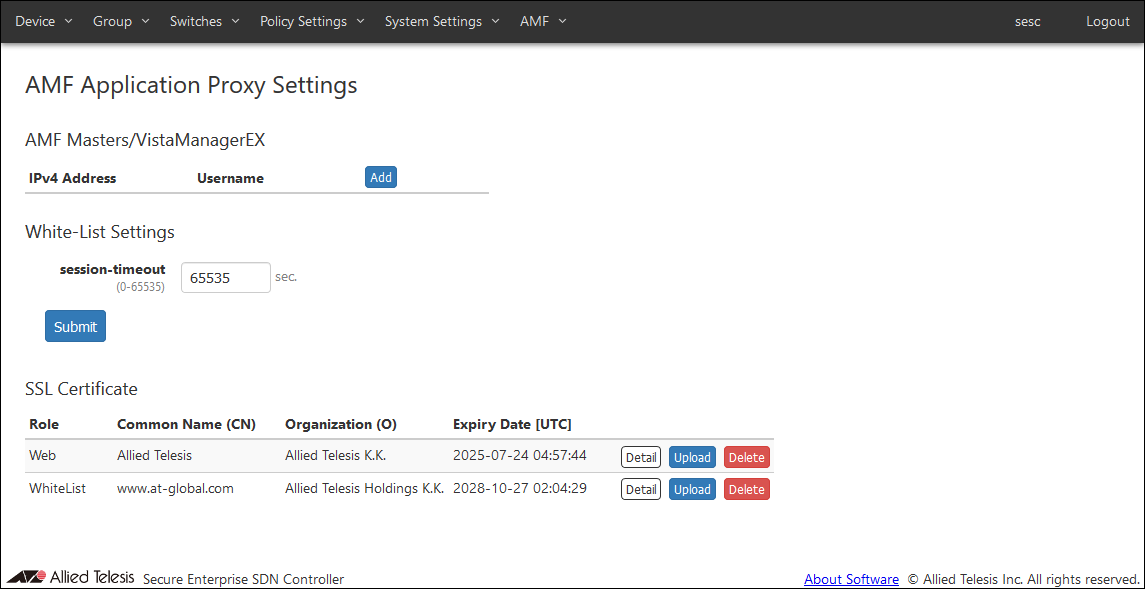Select Allied Telesis Holdings K.K. cell

[364, 489]
